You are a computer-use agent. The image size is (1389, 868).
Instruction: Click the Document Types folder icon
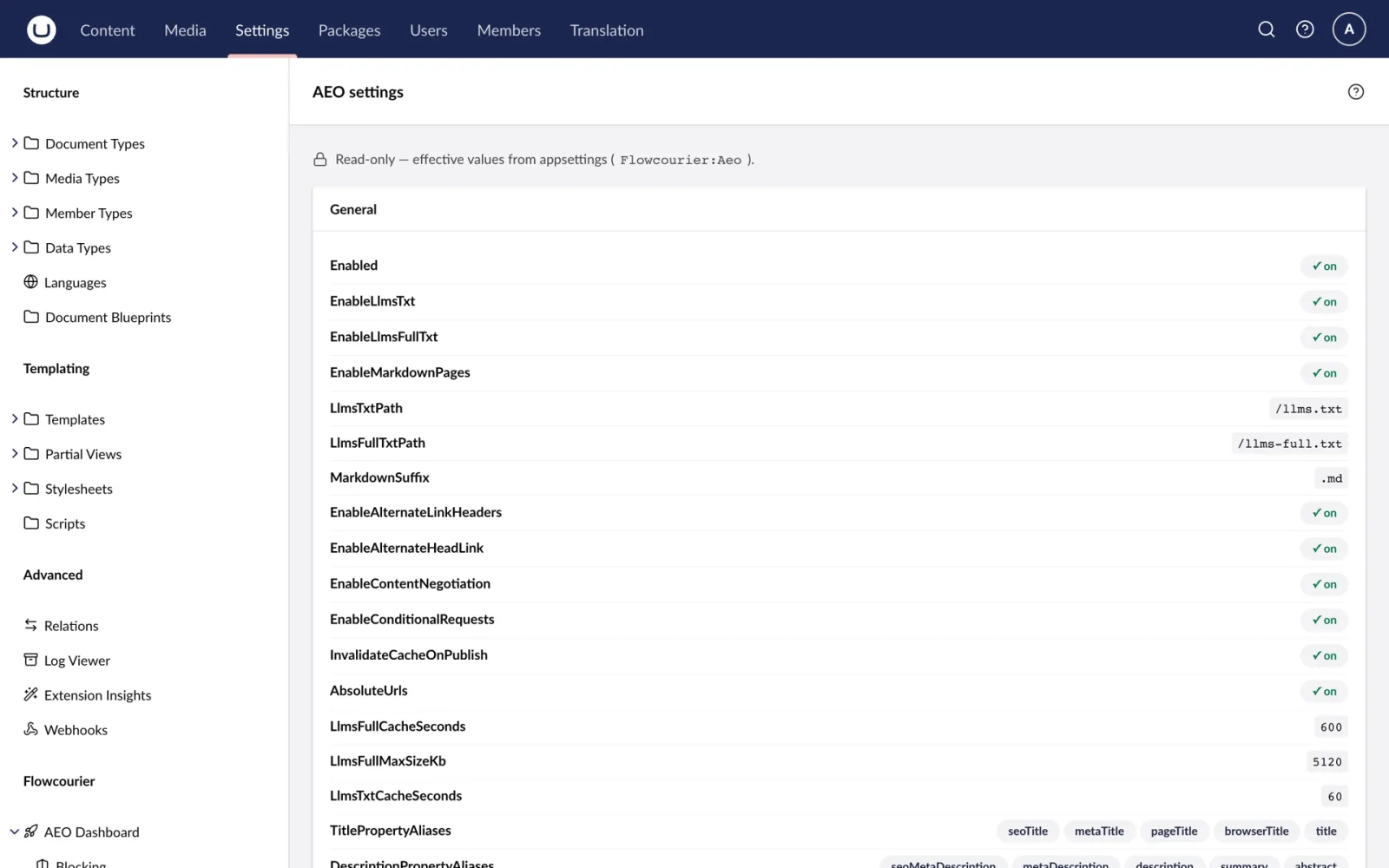(31, 143)
